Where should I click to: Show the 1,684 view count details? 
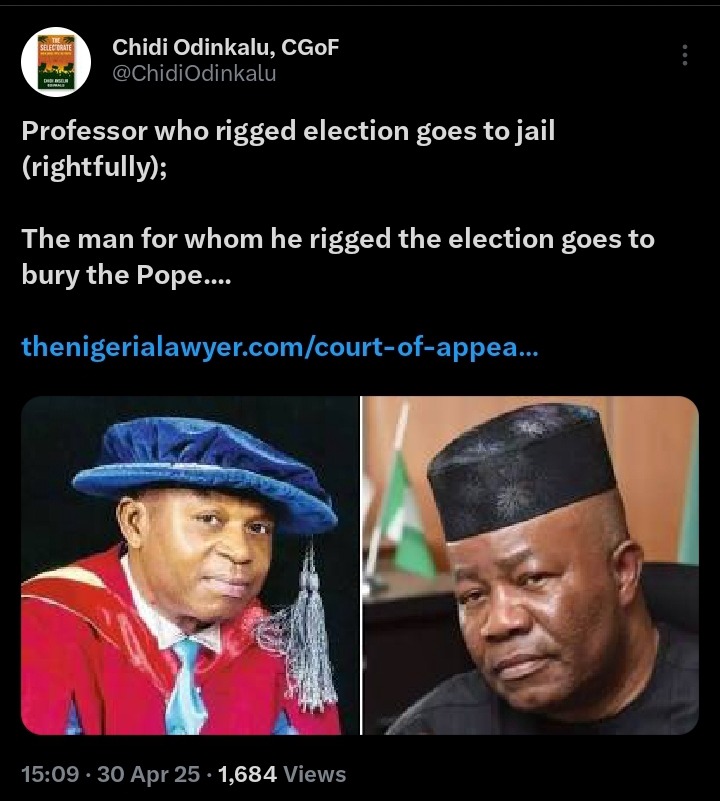coord(247,774)
